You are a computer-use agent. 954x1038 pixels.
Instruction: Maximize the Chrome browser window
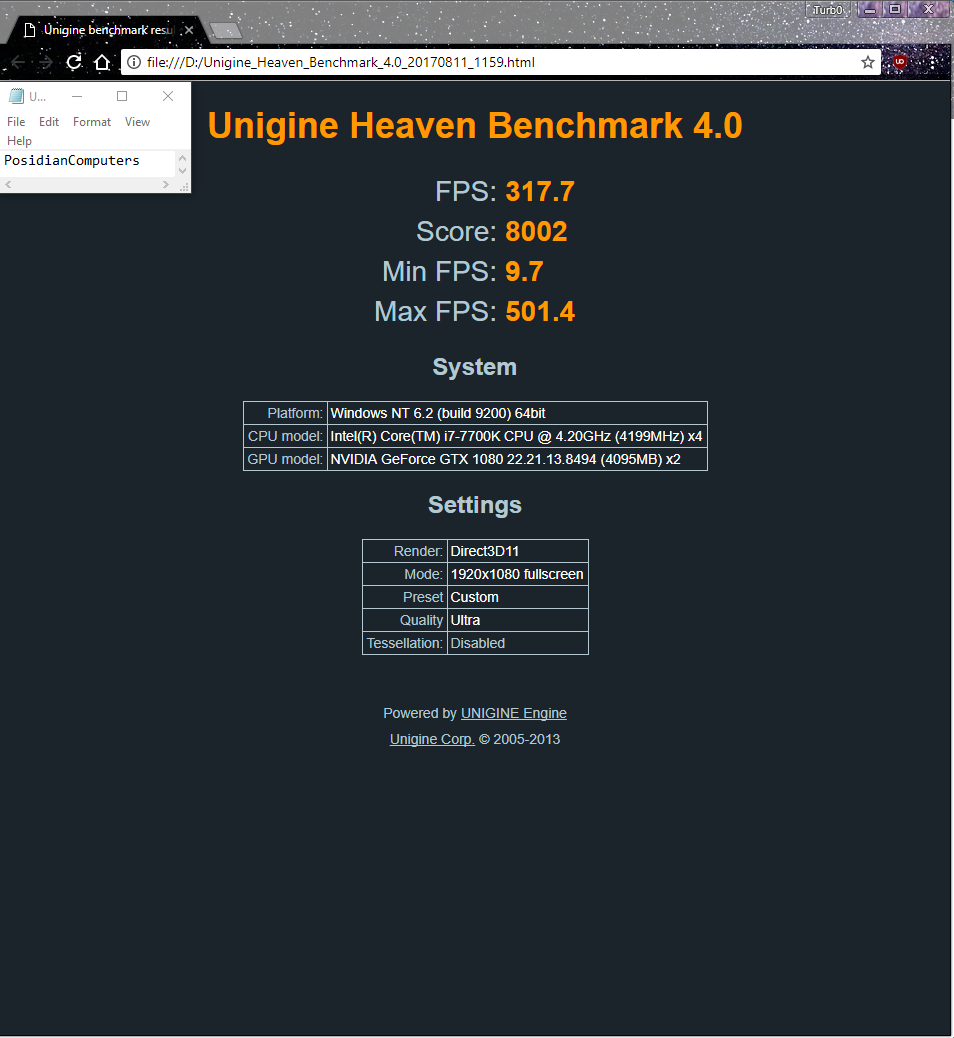(894, 9)
